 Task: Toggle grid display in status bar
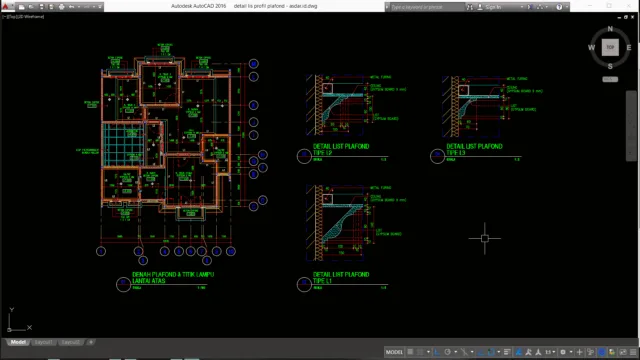pos(410,352)
